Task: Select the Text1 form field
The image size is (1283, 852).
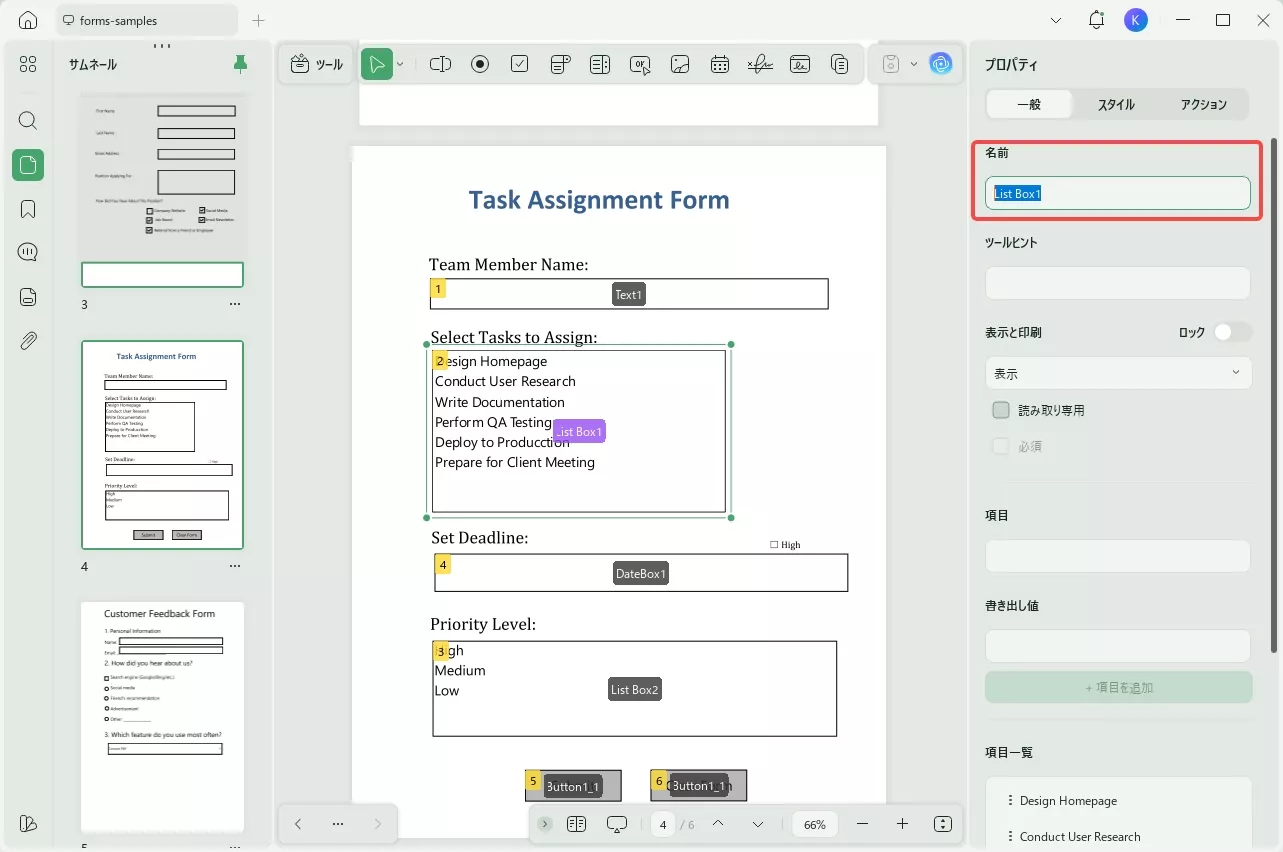Action: (x=629, y=294)
